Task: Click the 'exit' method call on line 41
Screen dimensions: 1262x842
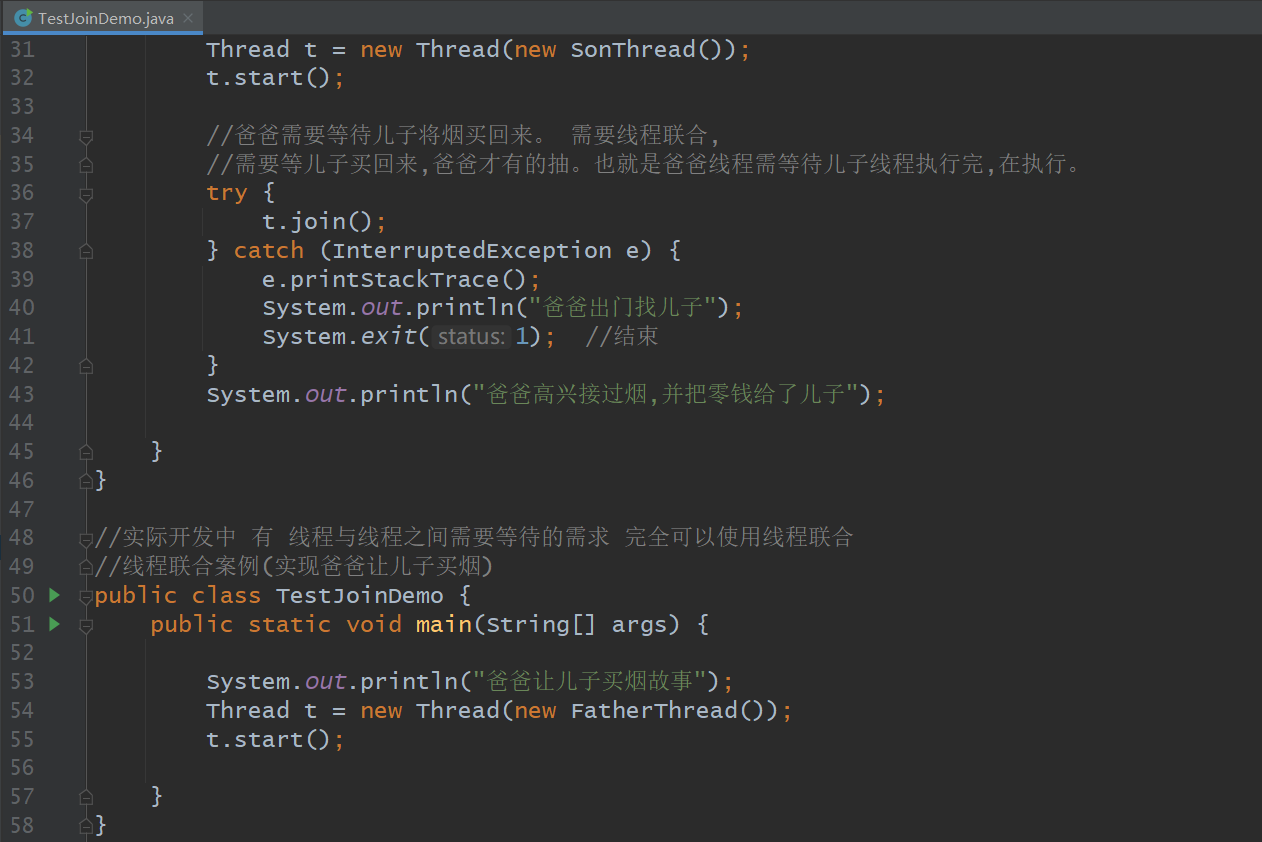Action: (x=389, y=337)
